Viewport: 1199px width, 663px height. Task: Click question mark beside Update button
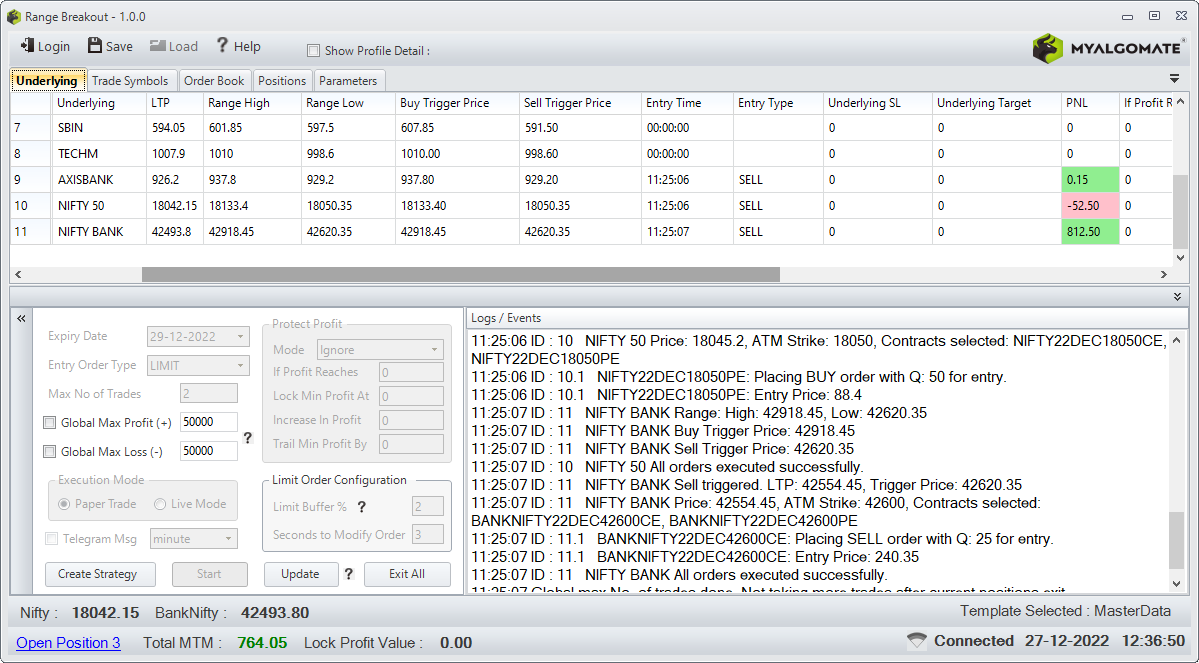[349, 574]
